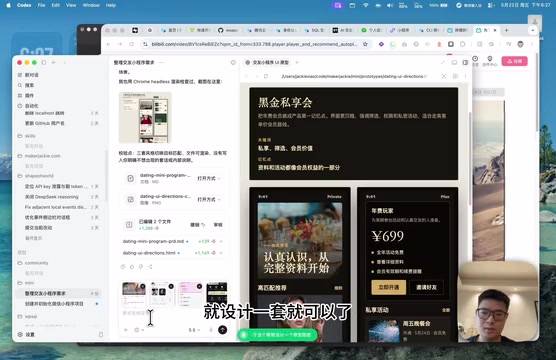Go back in the embedded preview browser
The width and height of the screenshot is (556, 360).
[247, 76]
